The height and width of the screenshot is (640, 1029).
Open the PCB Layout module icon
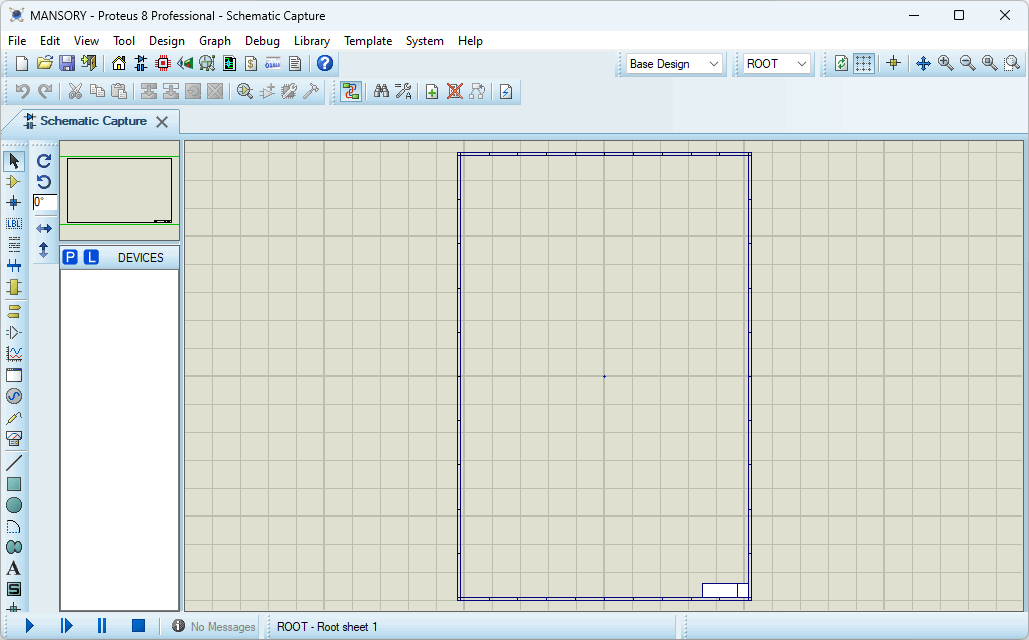point(162,63)
